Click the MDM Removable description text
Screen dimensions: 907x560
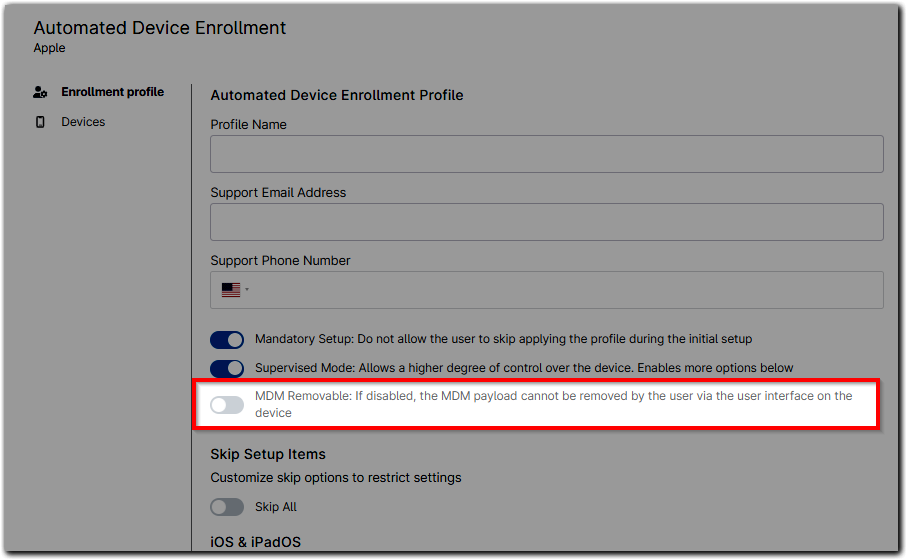click(x=553, y=396)
